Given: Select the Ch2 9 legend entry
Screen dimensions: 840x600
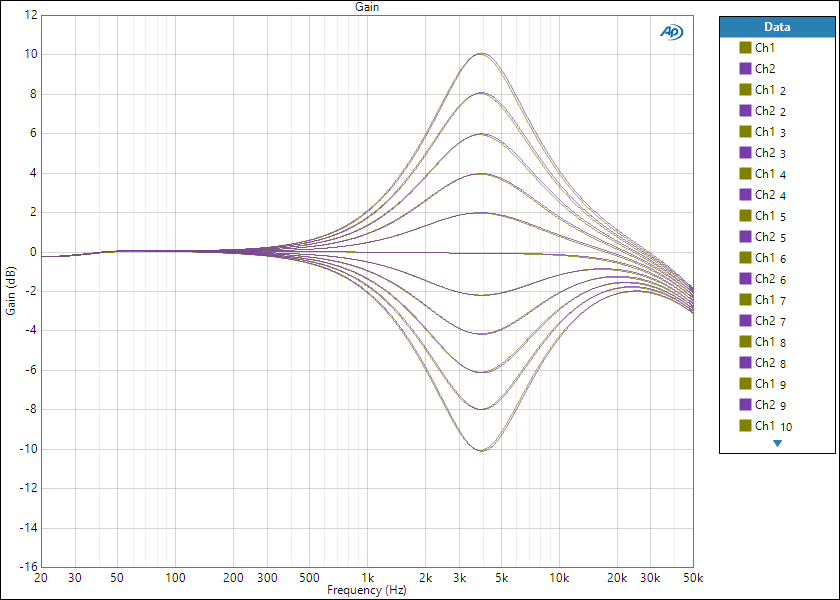Looking at the screenshot, I should pyautogui.click(x=763, y=404).
